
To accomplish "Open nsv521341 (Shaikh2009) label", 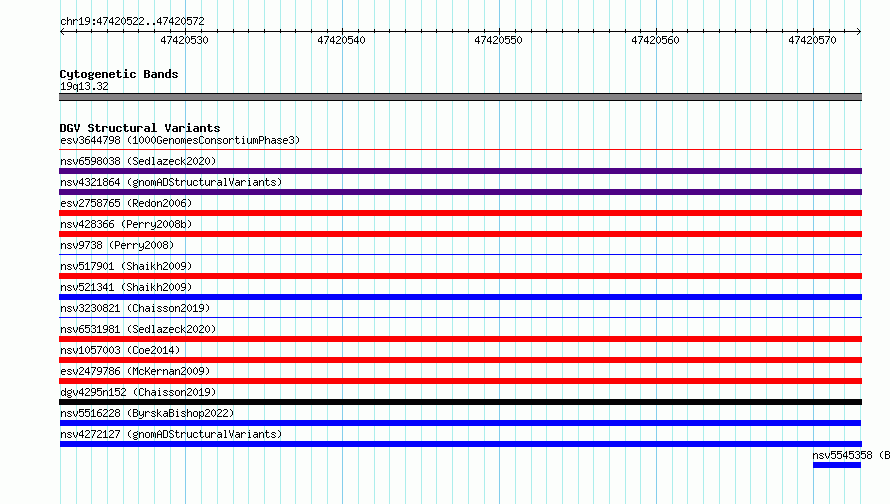I will pos(126,287).
